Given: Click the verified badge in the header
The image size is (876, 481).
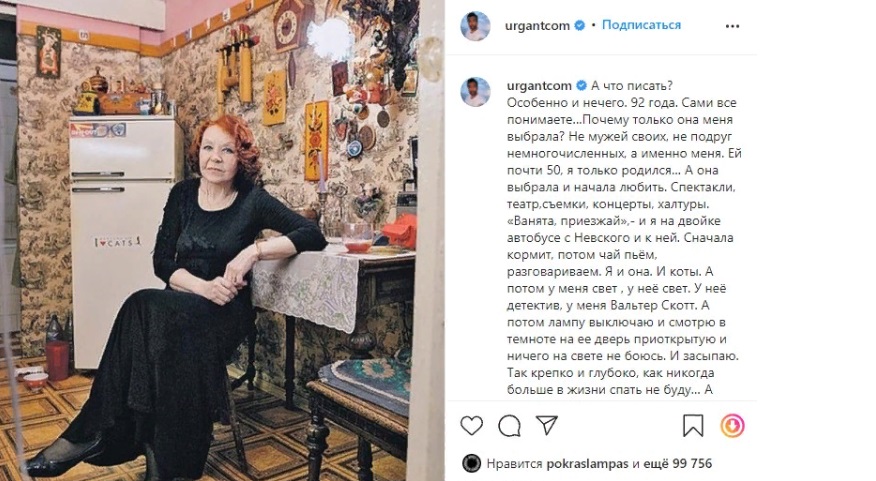Looking at the screenshot, I should click(x=579, y=25).
